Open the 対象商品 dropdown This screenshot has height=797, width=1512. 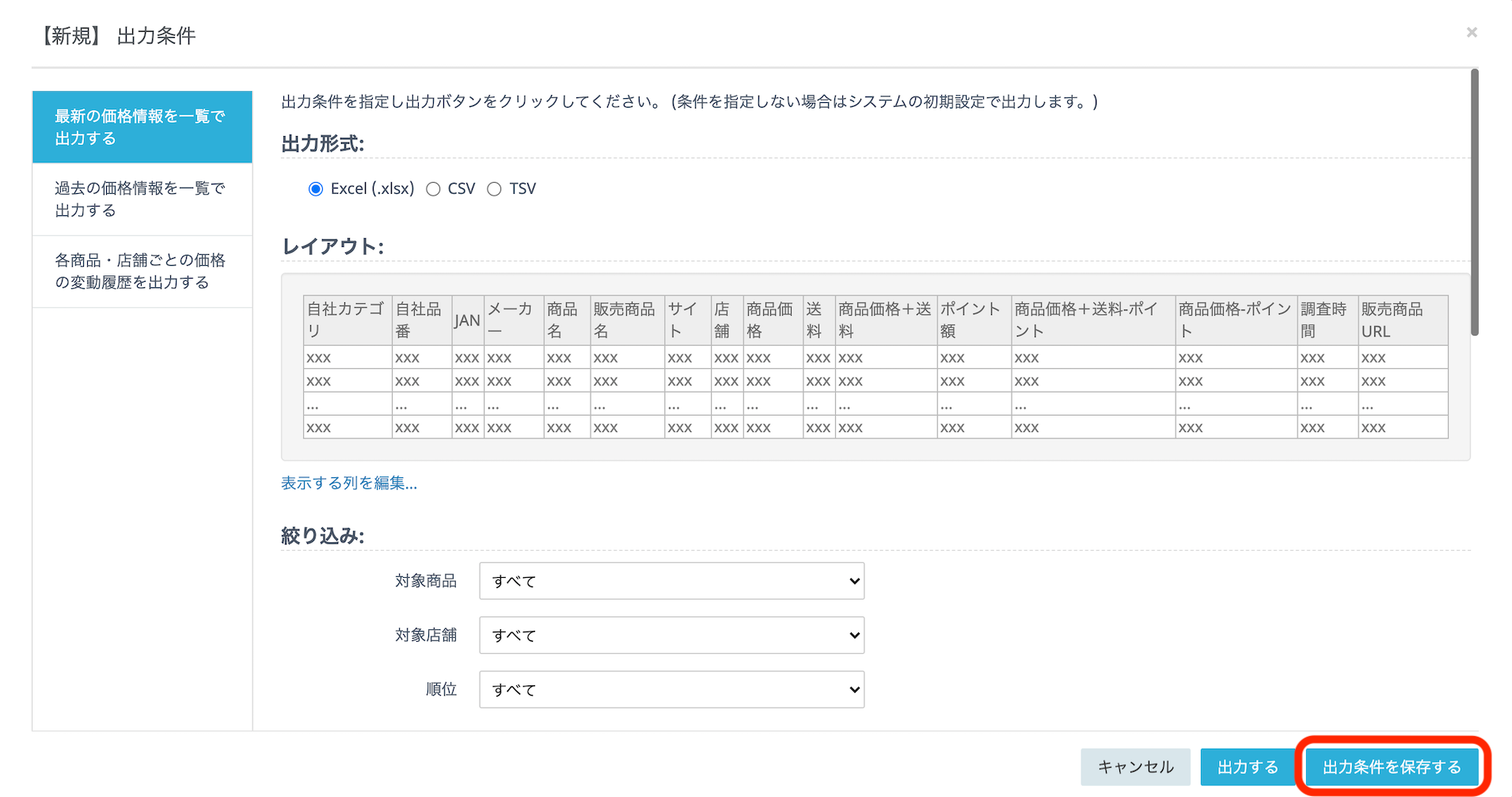(x=671, y=581)
